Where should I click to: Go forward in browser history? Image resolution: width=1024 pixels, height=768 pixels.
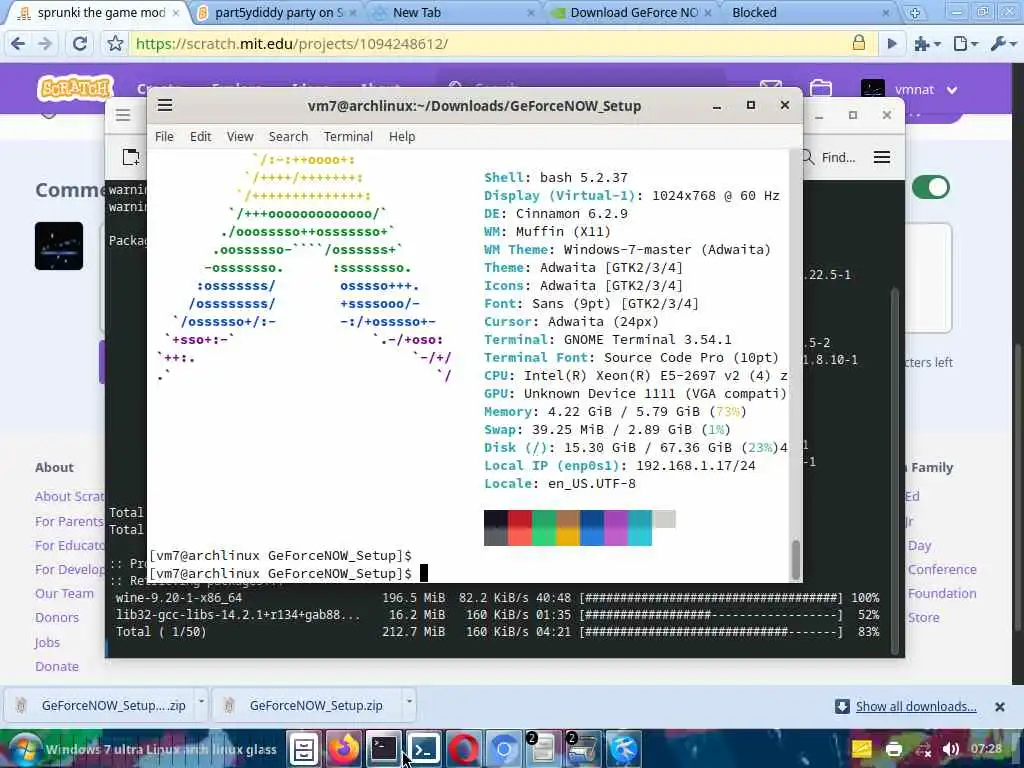coord(45,44)
